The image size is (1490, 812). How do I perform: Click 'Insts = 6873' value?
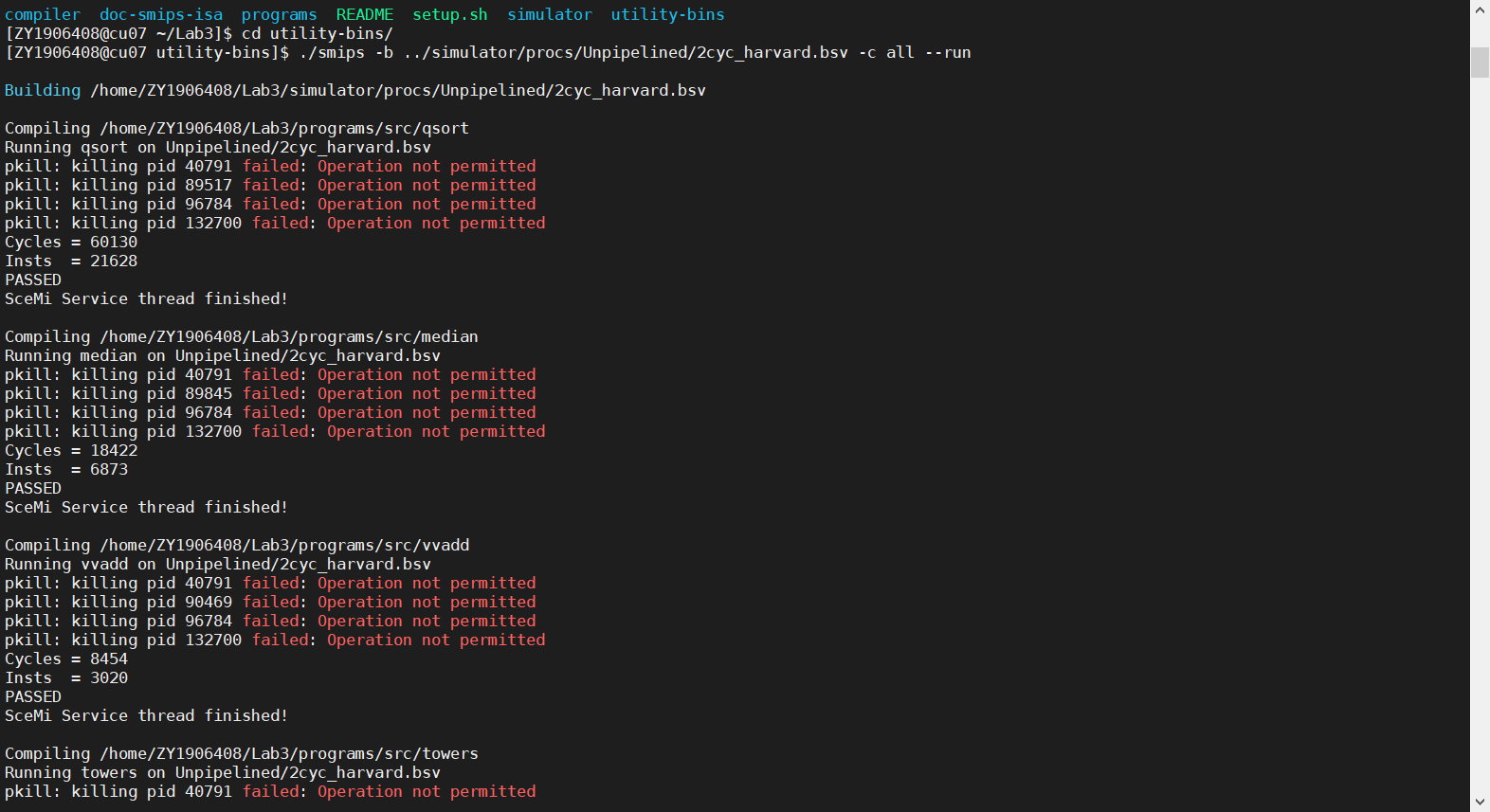coord(66,469)
